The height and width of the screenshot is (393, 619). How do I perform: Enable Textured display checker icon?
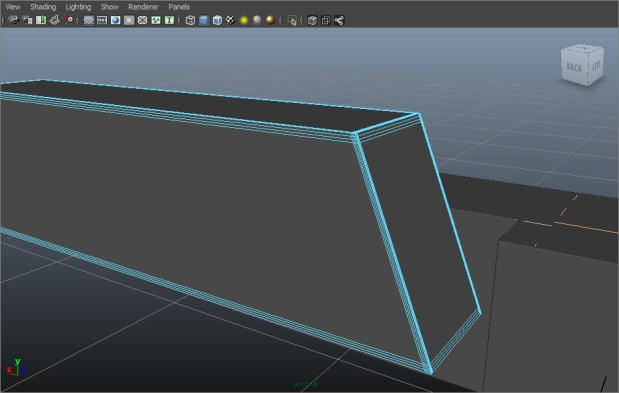(230, 20)
